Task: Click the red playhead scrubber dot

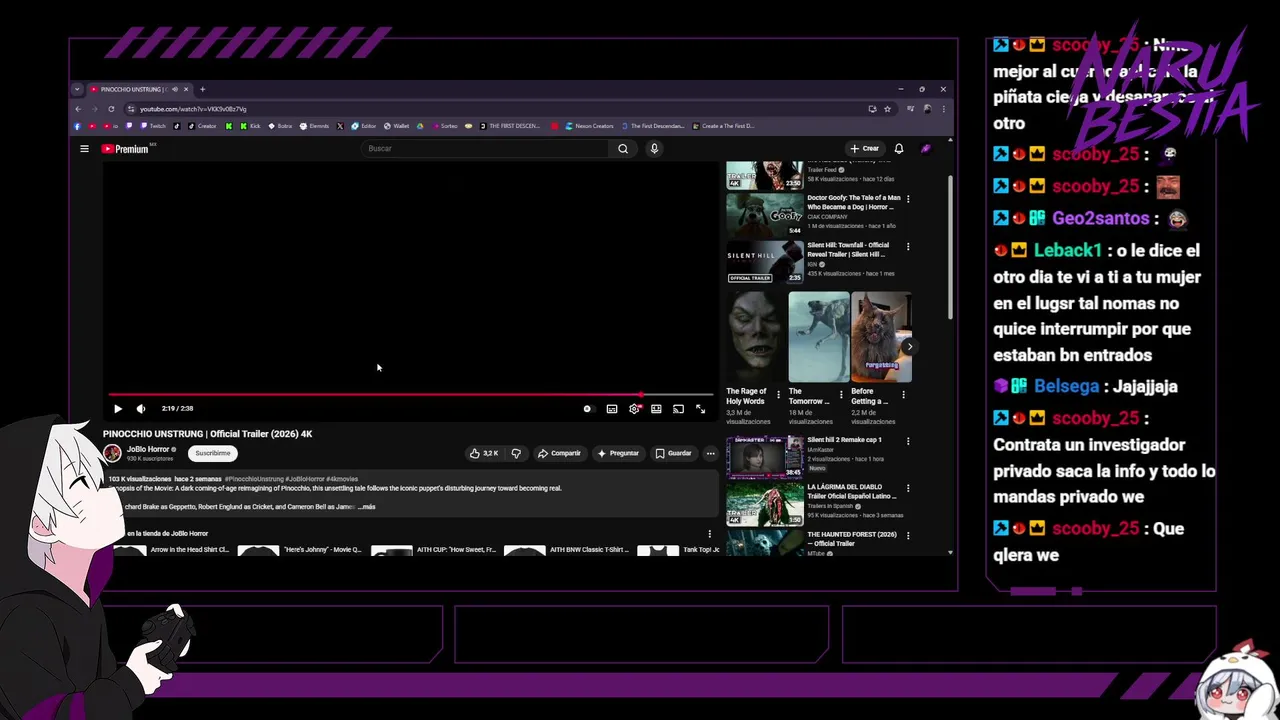Action: (641, 395)
